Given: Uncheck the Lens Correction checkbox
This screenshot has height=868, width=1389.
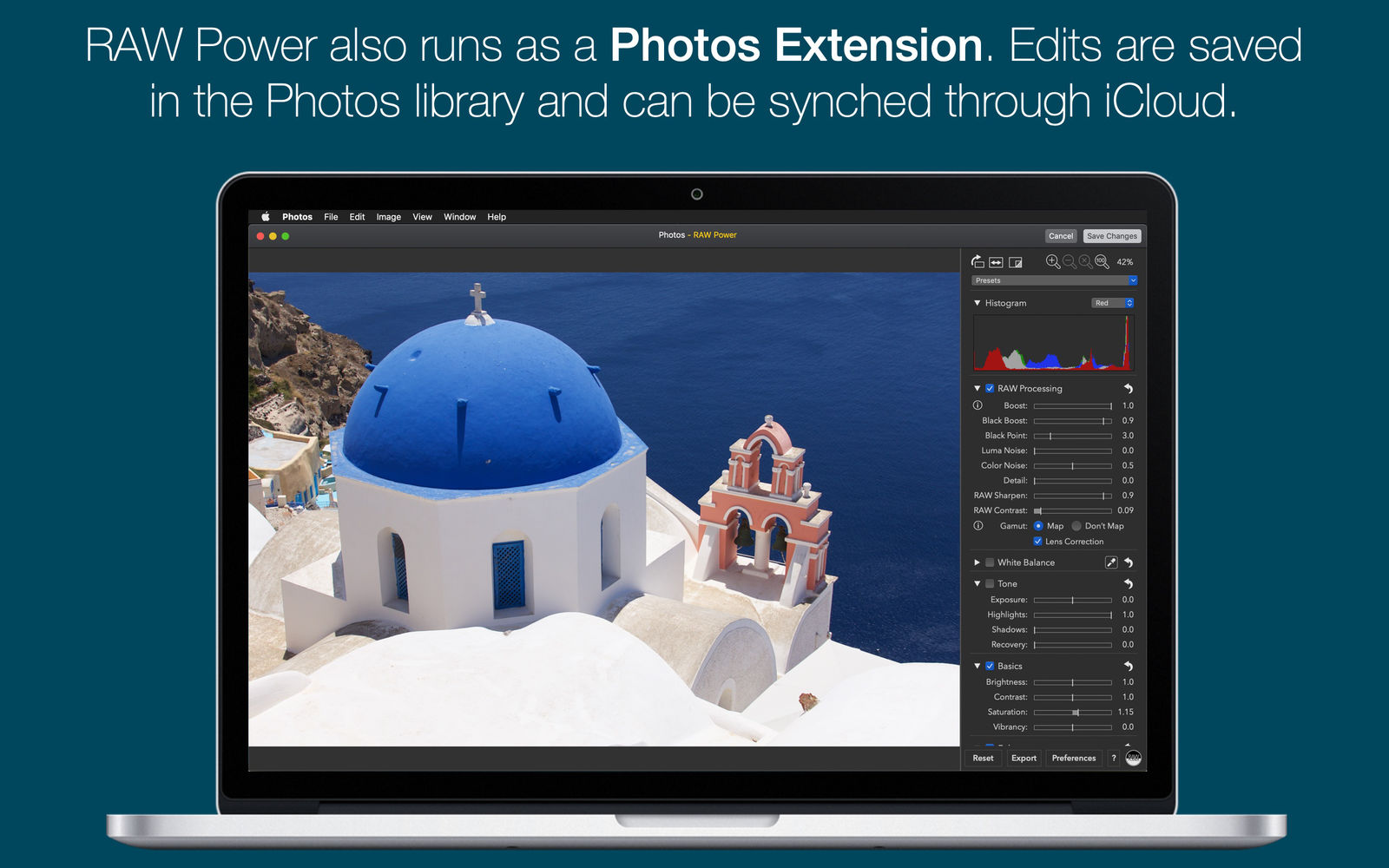Looking at the screenshot, I should (x=1037, y=542).
